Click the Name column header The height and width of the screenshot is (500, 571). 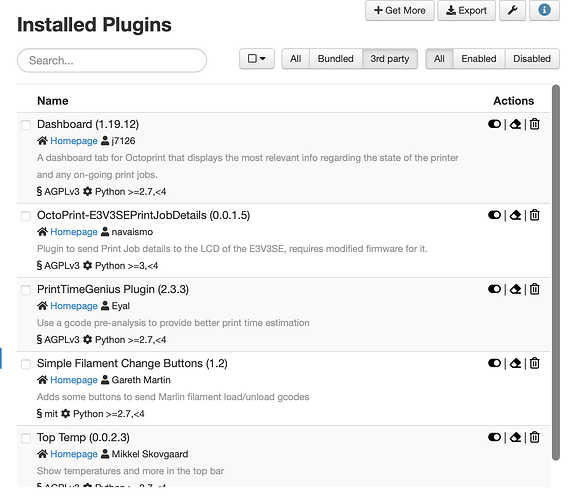53,101
